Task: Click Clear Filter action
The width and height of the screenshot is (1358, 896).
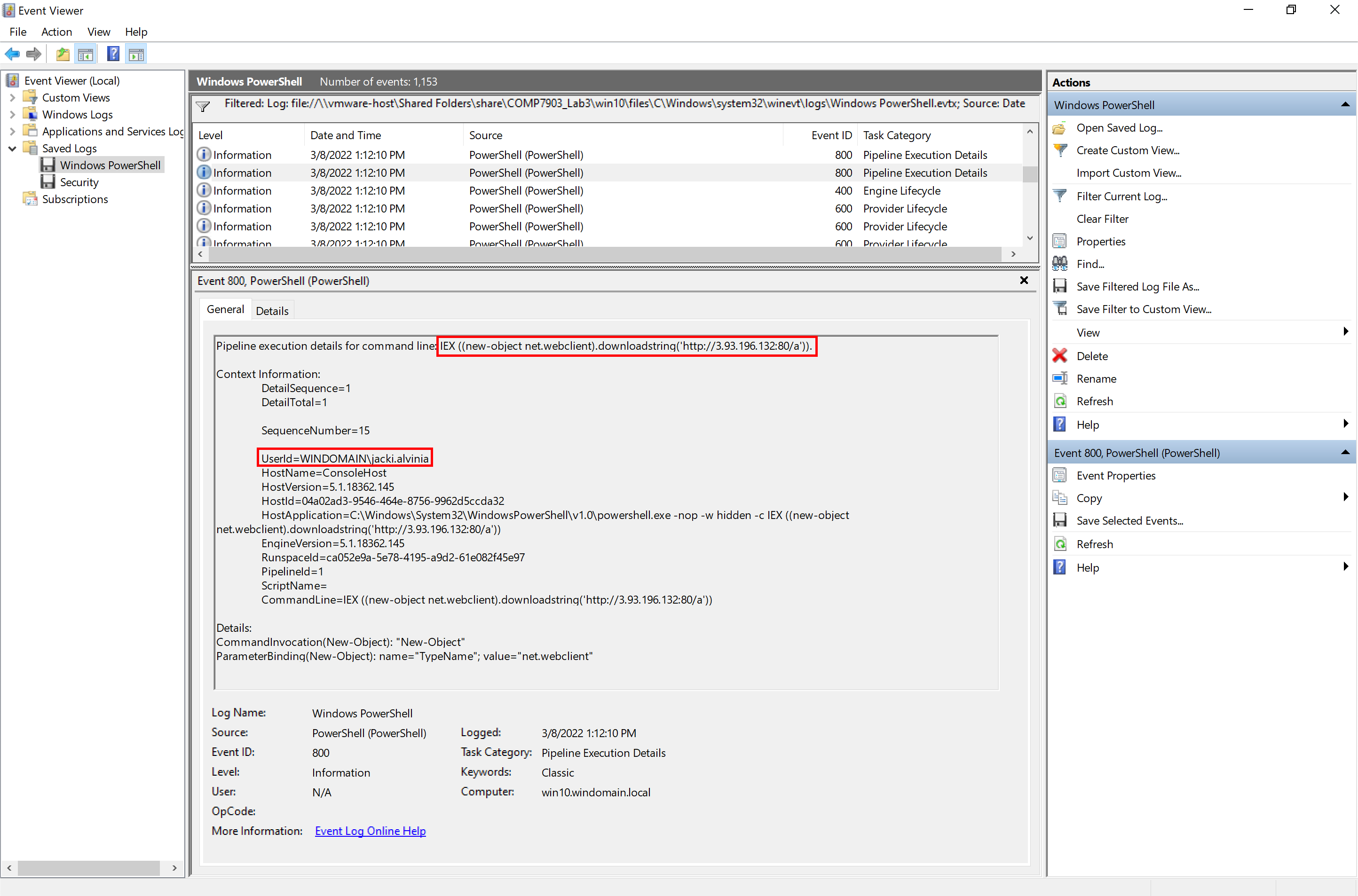Action: tap(1103, 219)
